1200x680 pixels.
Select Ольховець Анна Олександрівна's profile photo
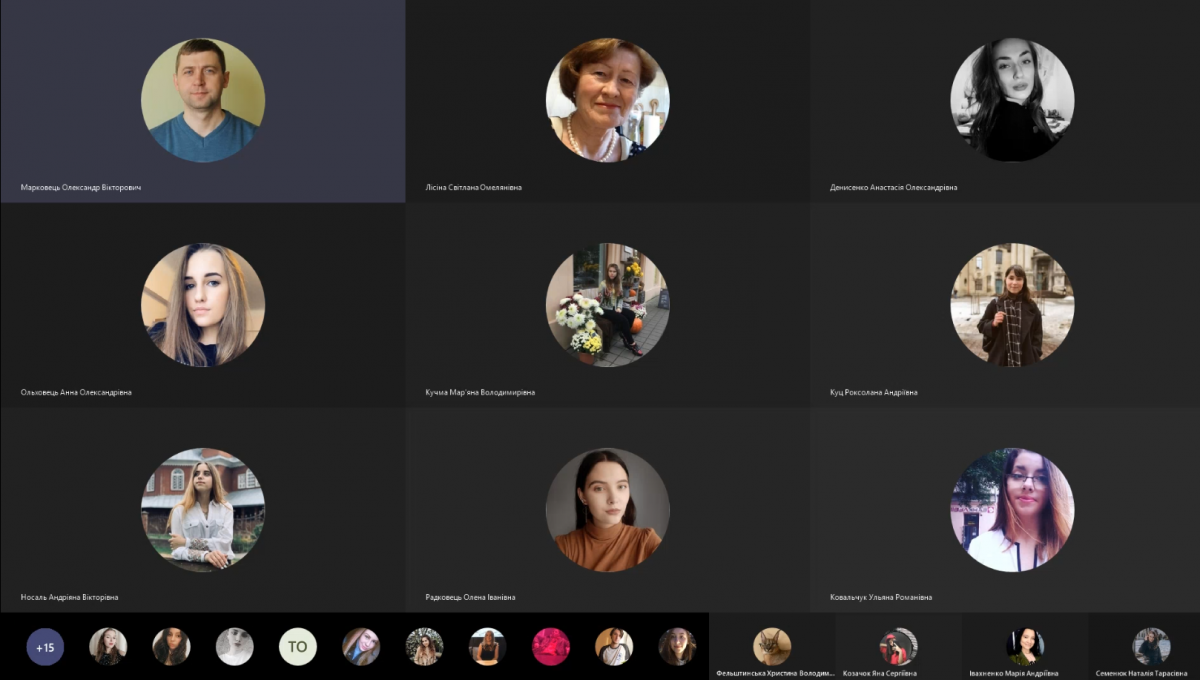tap(203, 305)
